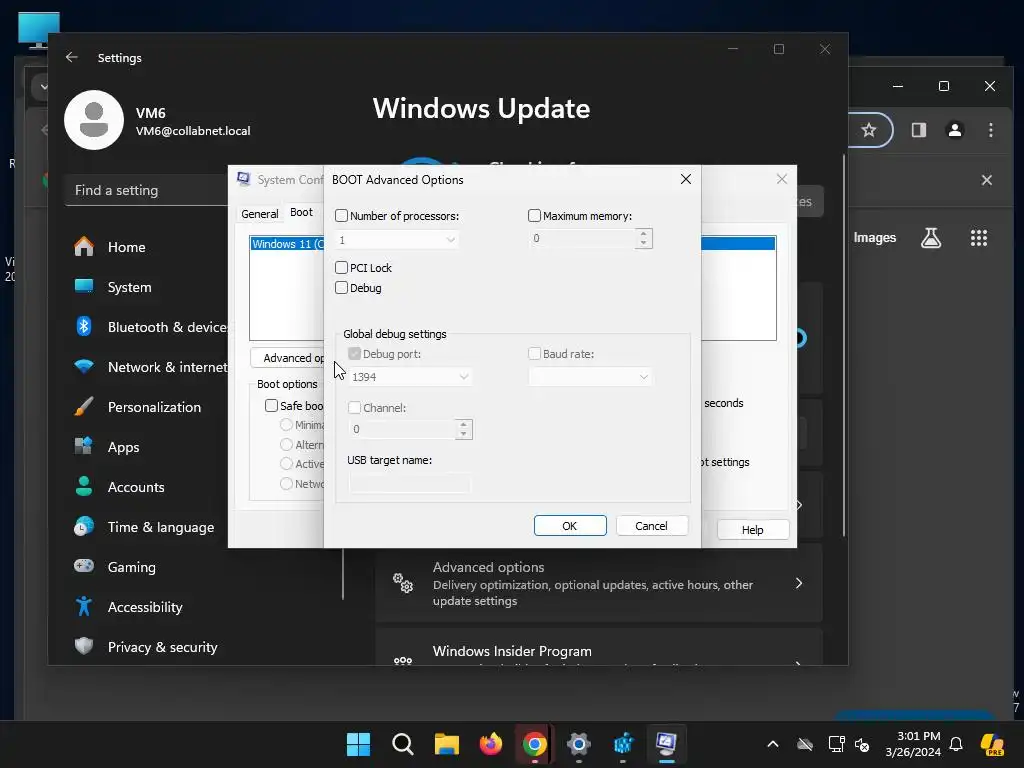Screen dimensions: 1024x768
Task: Click the Maximum memory value field
Action: pos(582,238)
